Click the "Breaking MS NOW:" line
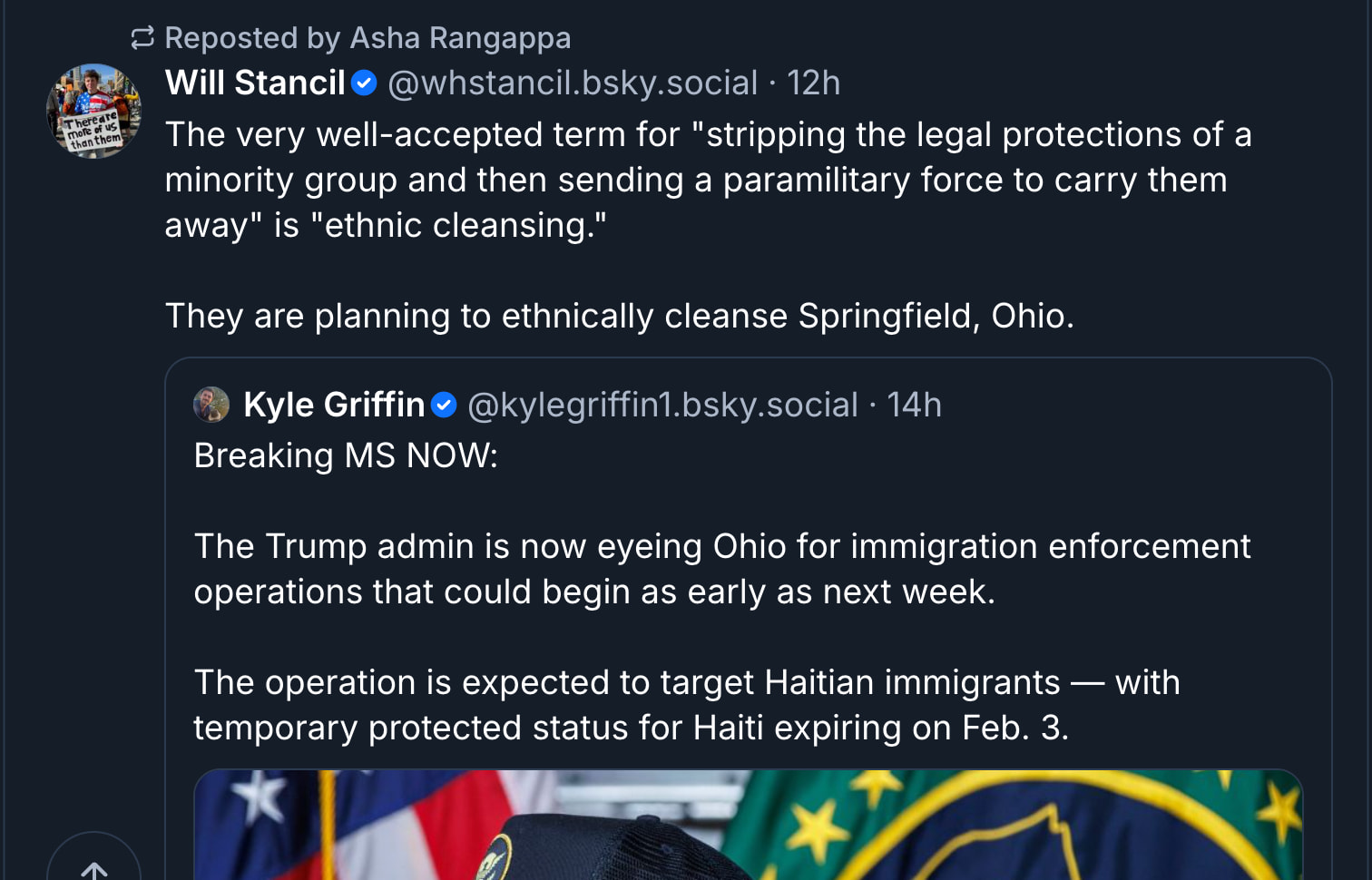Screen dimensions: 1372x880 pyautogui.click(x=346, y=455)
